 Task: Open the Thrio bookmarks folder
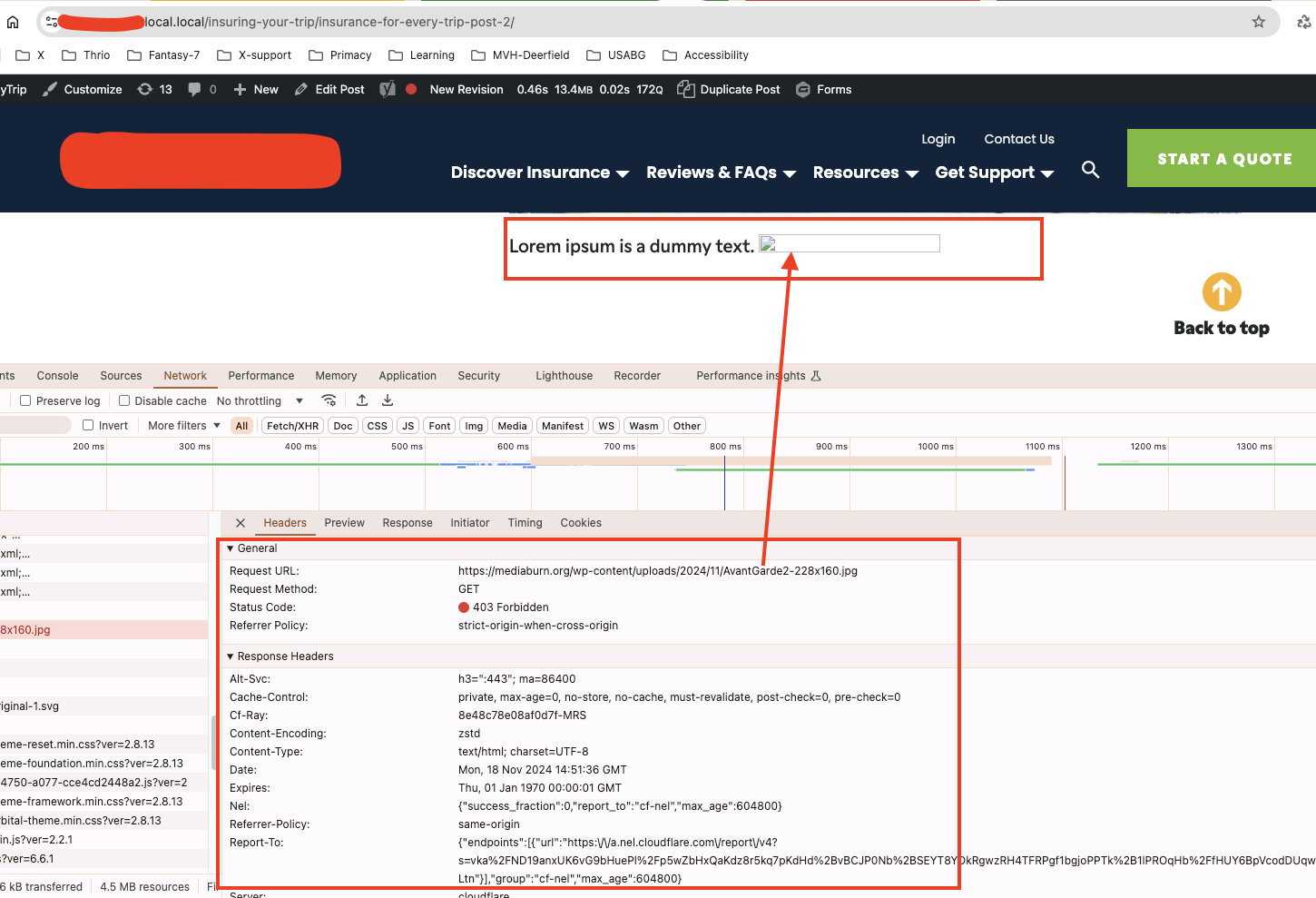click(x=86, y=55)
